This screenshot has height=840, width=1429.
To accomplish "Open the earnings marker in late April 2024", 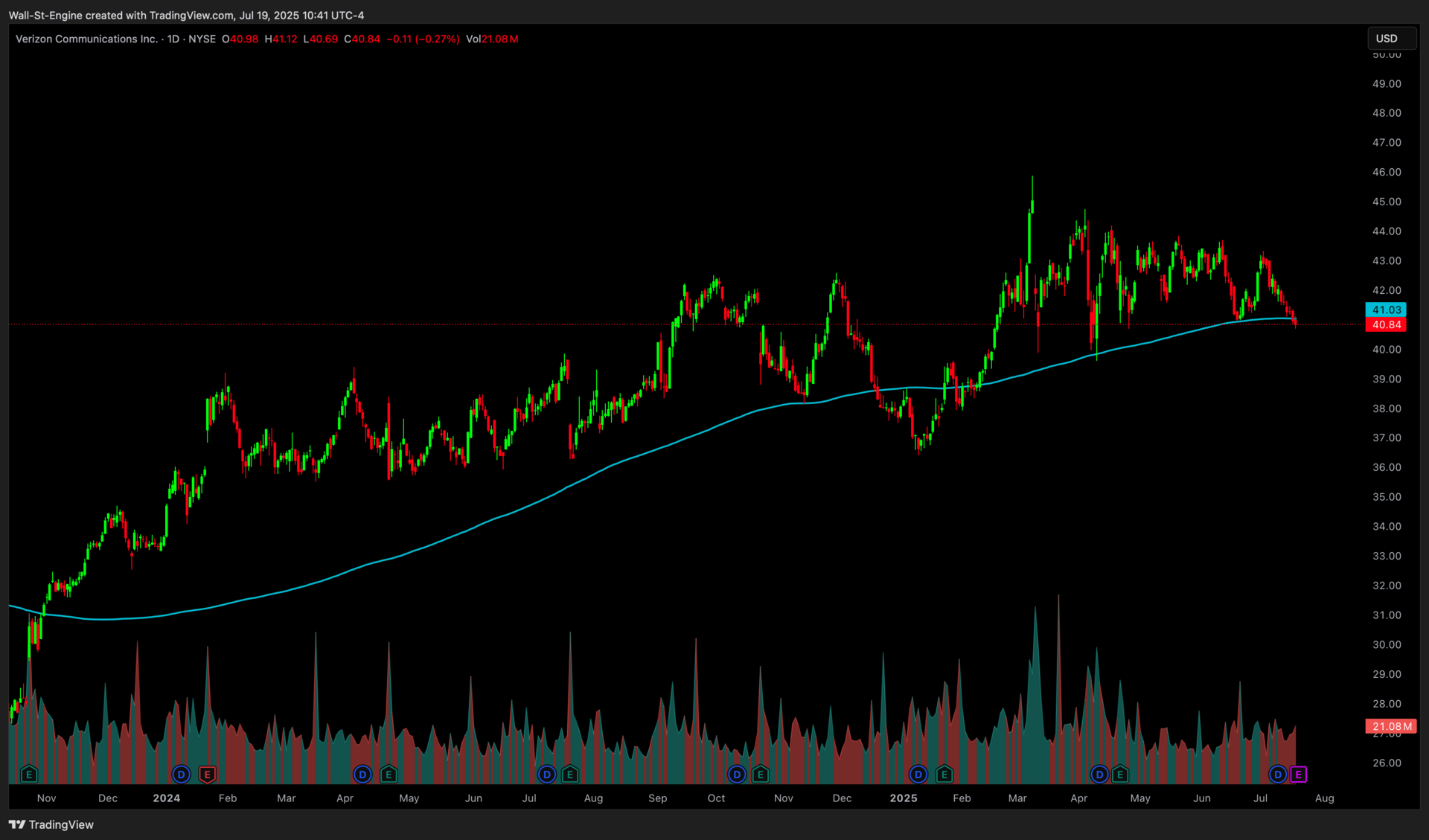I will point(389,775).
